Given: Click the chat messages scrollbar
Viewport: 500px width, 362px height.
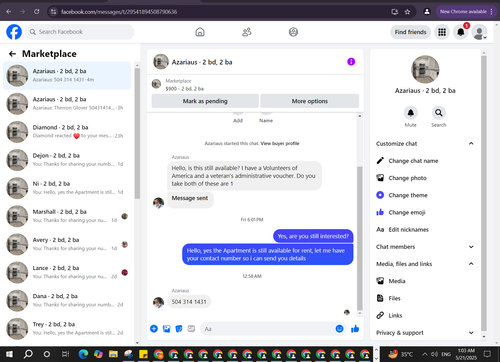Looking at the screenshot, I should pos(360,238).
